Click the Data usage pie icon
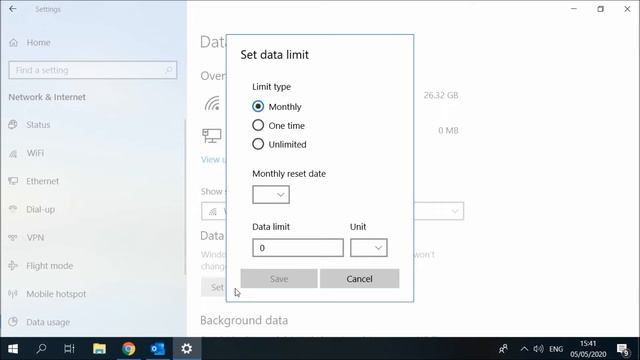The image size is (640, 360). pyautogui.click(x=13, y=322)
